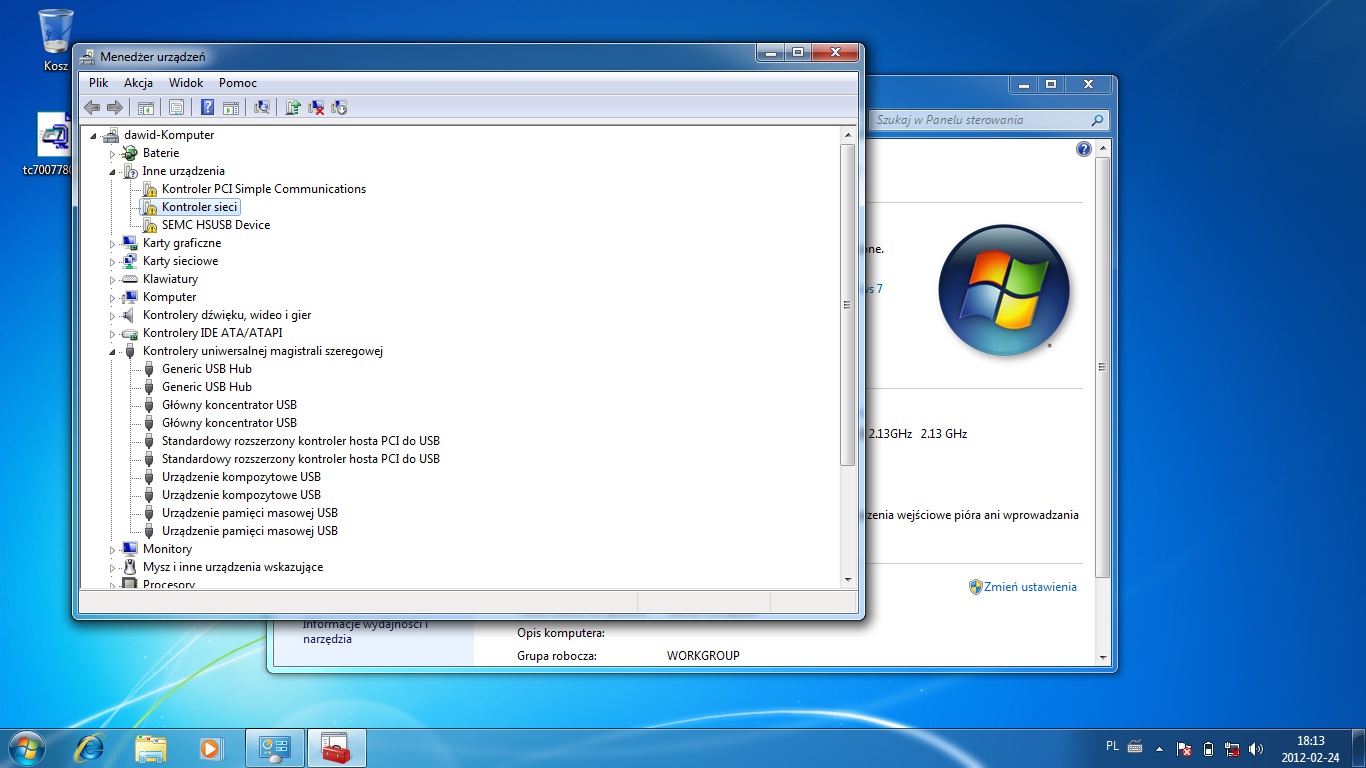Select the dawid-Komputer root label
The height and width of the screenshot is (768, 1366).
[x=169, y=135]
